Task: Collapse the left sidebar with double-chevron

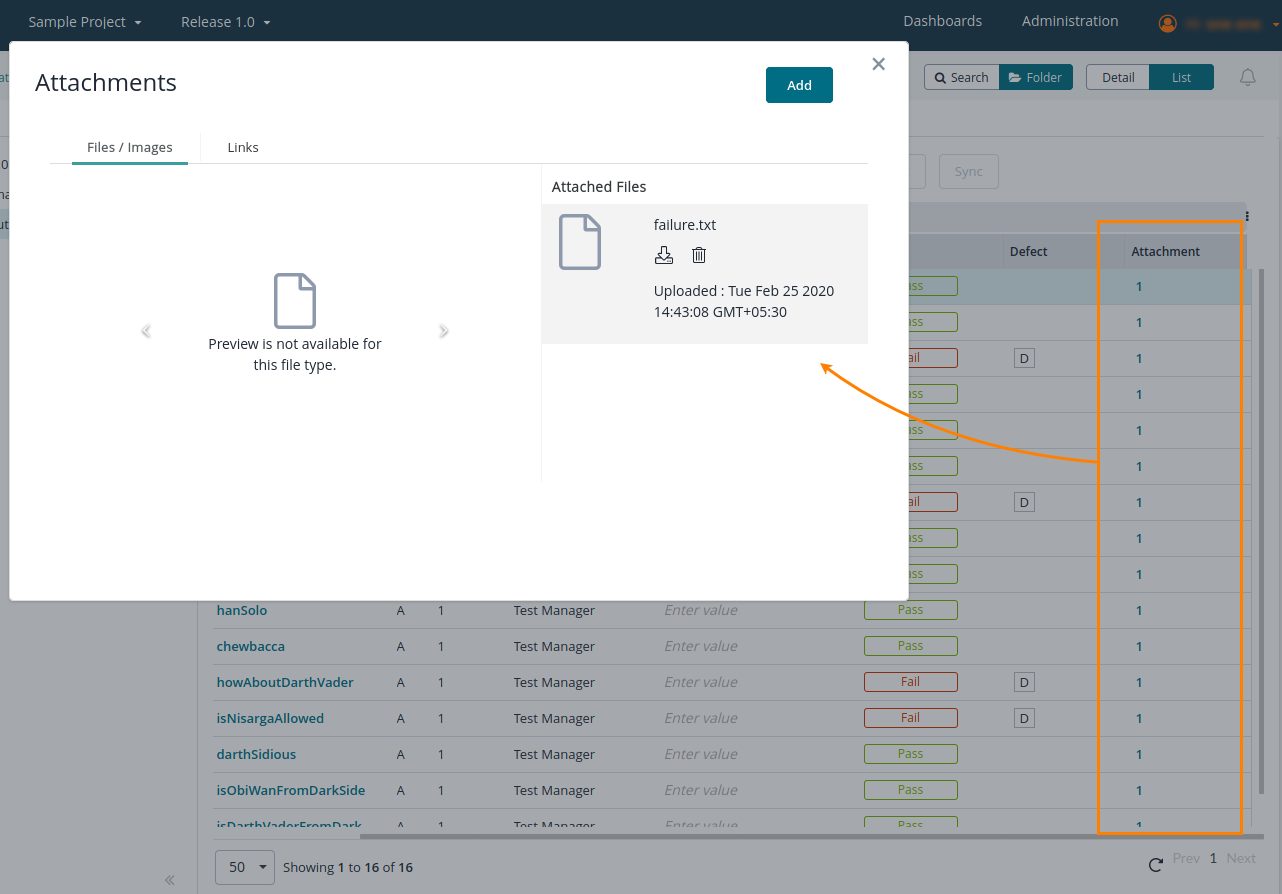Action: tap(170, 880)
